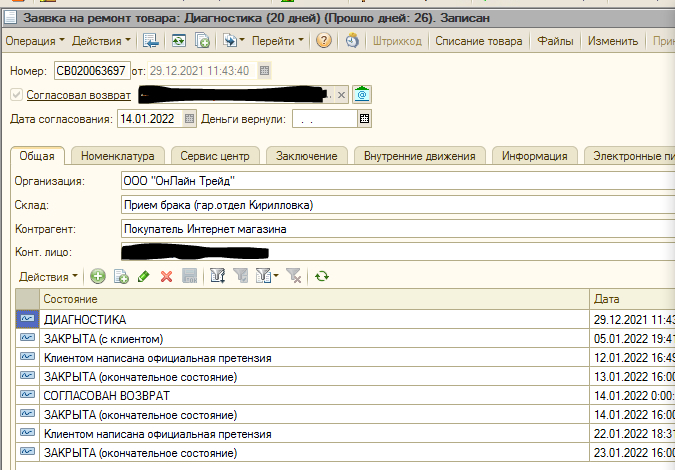Toggle the Согласовал возврат checkbox
675x470 pixels.
pos(15,95)
